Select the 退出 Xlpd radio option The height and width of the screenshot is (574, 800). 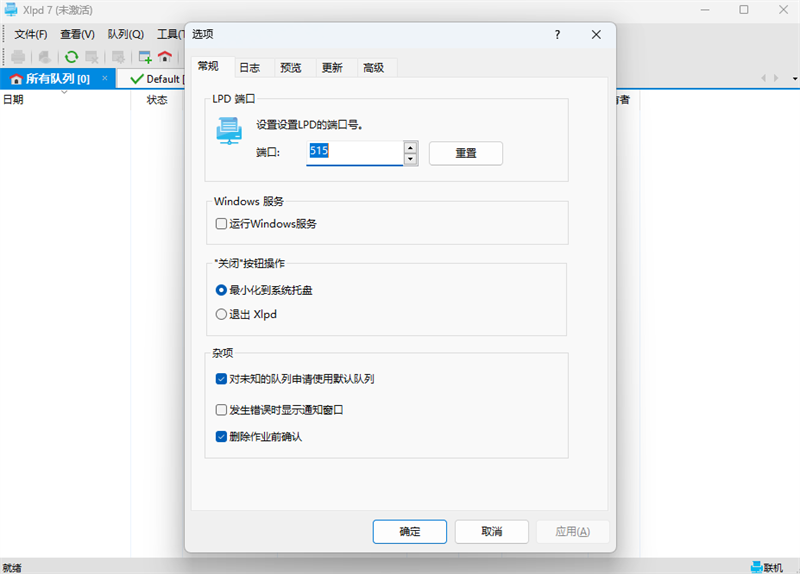coord(221,314)
